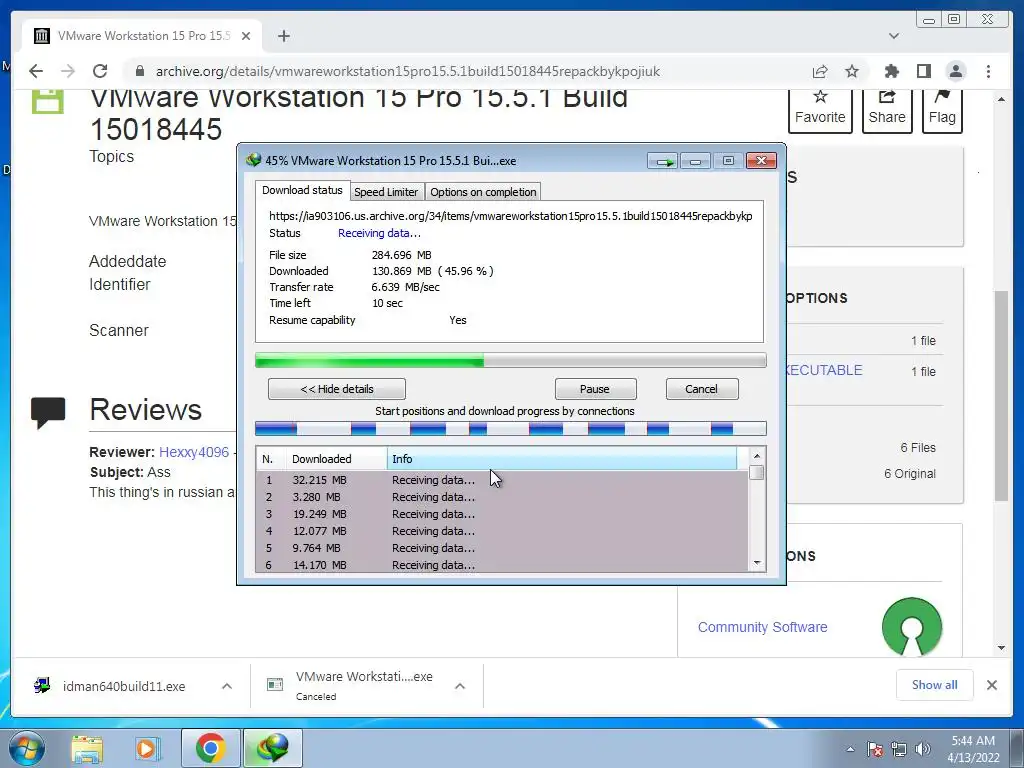The width and height of the screenshot is (1024, 768).
Task: Toggle the Chrome side panel icon
Action: pyautogui.click(x=923, y=71)
